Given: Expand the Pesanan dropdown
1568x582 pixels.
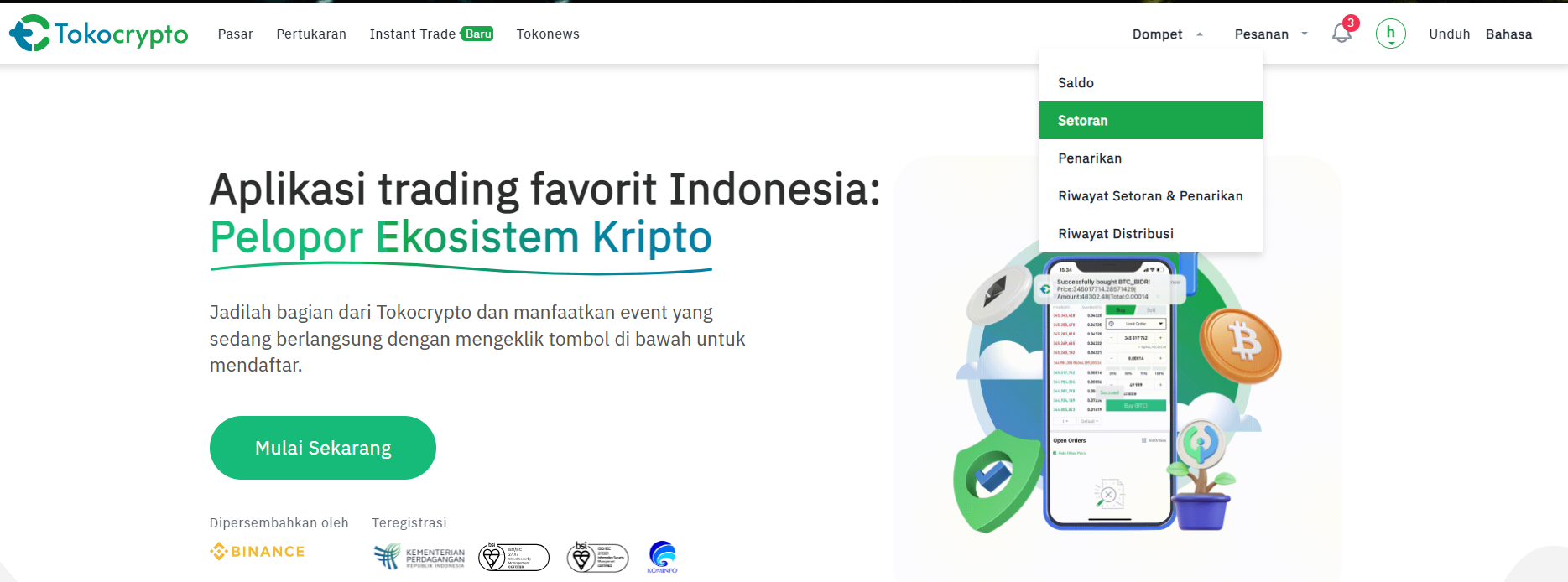Looking at the screenshot, I should (x=1271, y=34).
